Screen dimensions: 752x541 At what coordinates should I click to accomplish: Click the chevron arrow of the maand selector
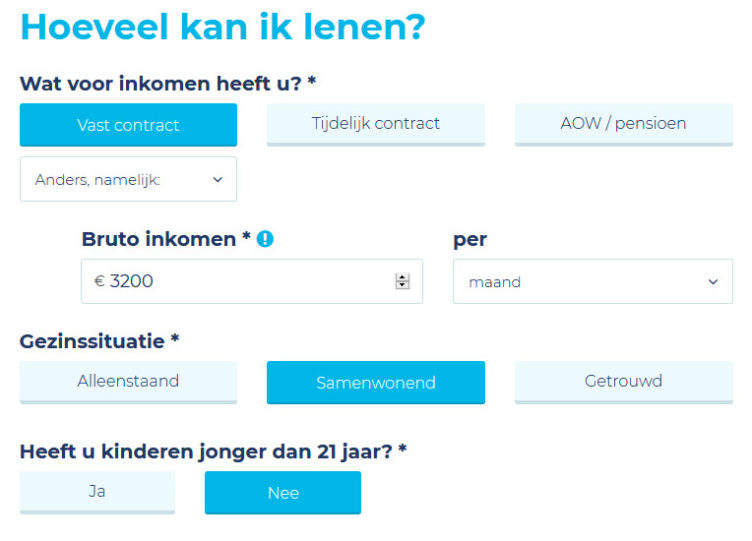click(713, 282)
